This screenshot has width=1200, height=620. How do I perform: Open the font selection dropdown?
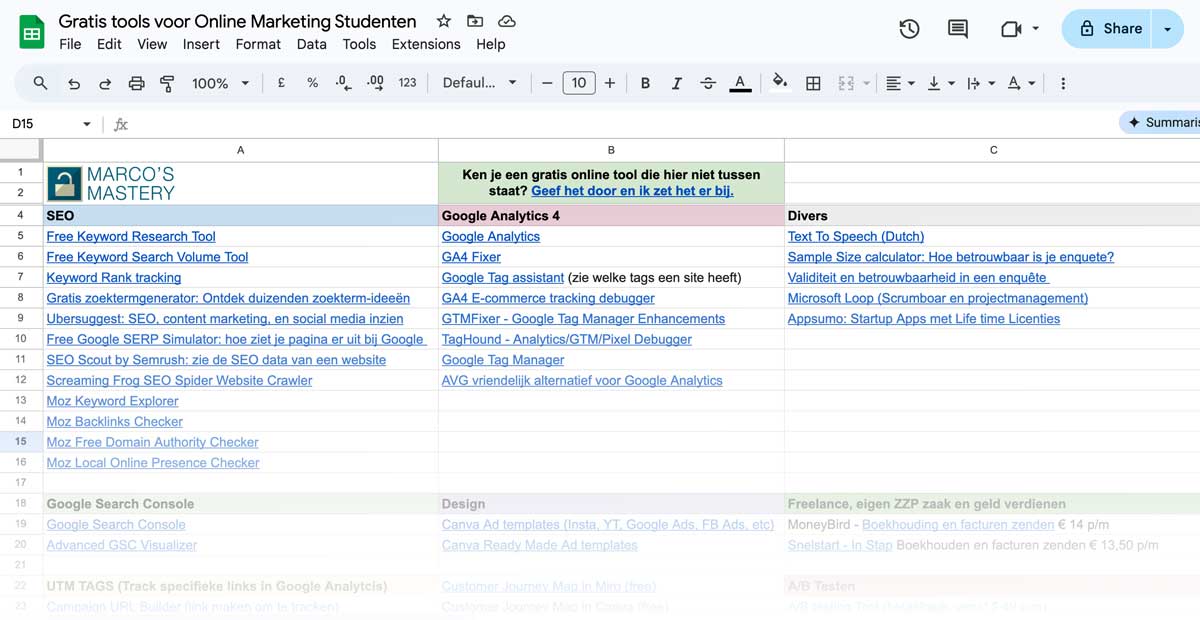click(480, 83)
